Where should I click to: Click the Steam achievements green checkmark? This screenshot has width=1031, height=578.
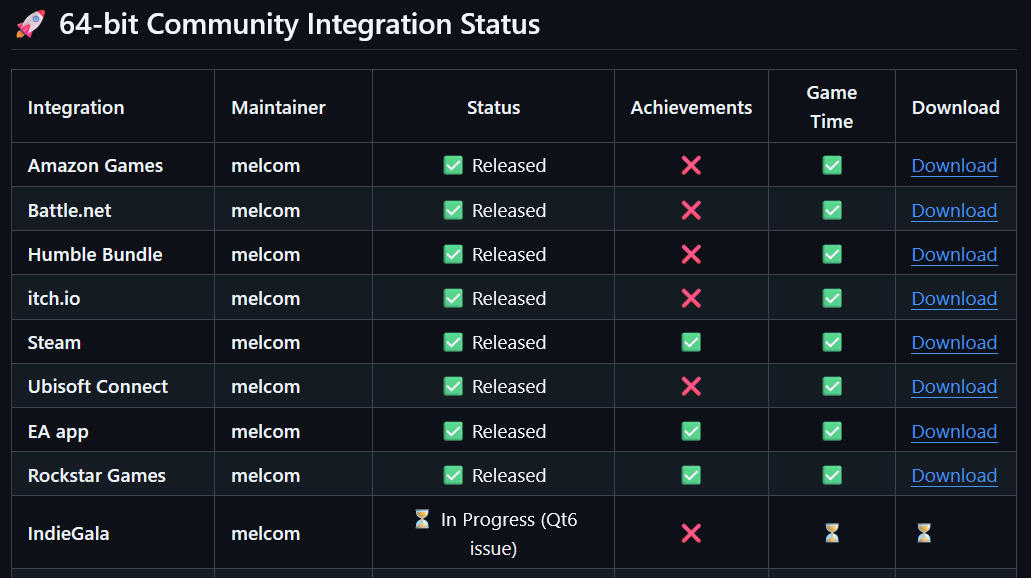click(691, 342)
